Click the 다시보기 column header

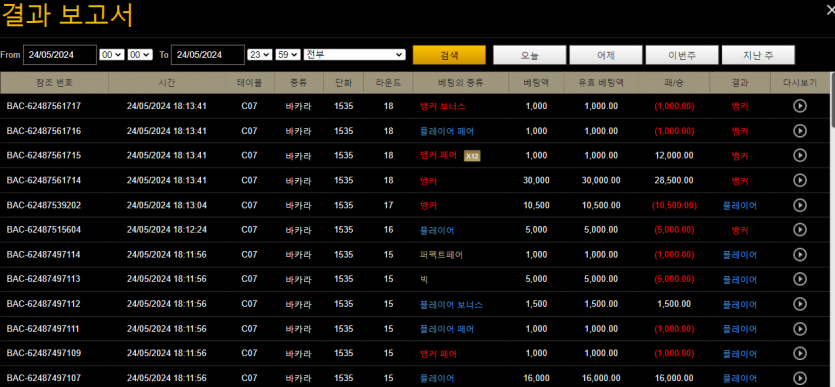(x=800, y=83)
